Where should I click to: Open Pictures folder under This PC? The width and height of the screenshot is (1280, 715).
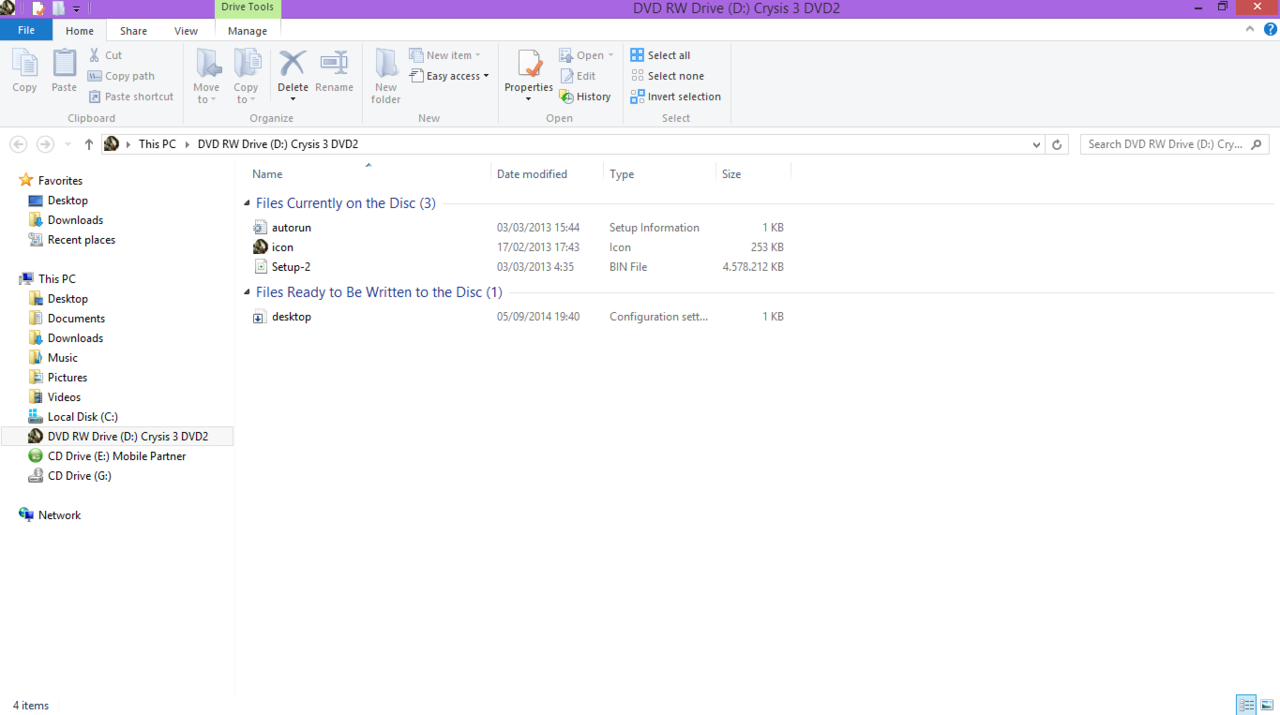point(67,378)
